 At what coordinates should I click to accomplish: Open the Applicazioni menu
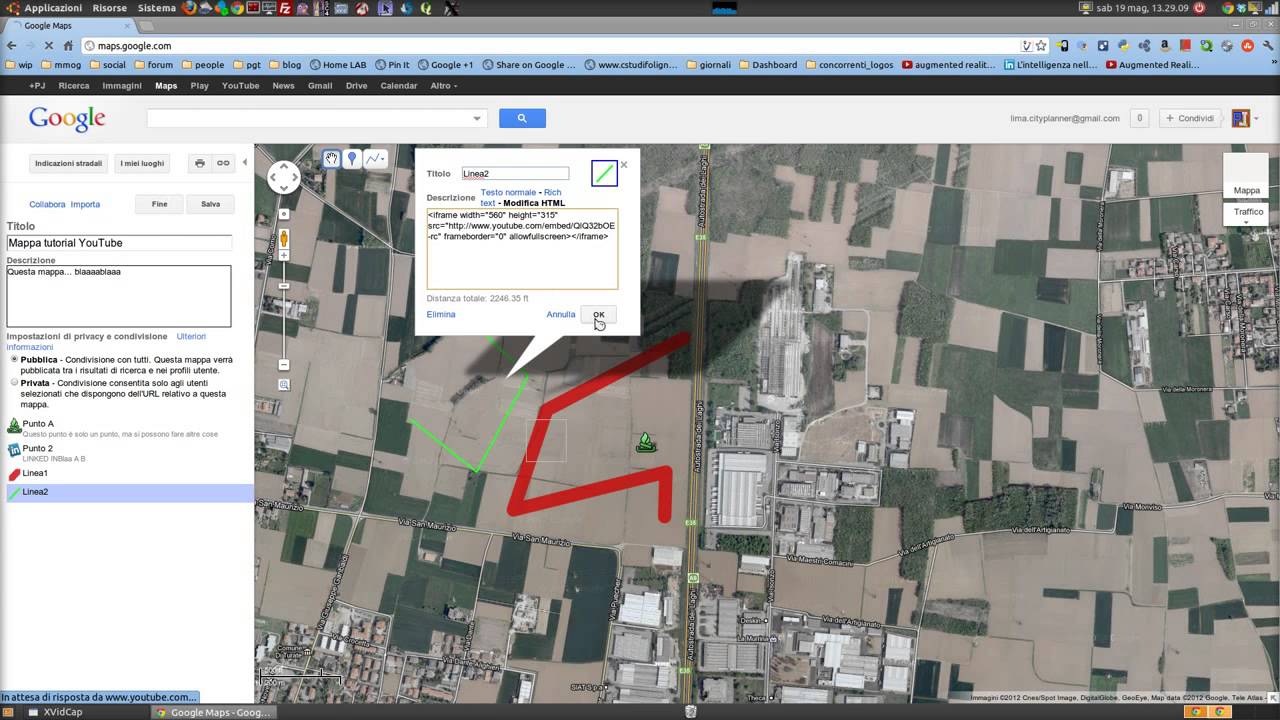[53, 8]
